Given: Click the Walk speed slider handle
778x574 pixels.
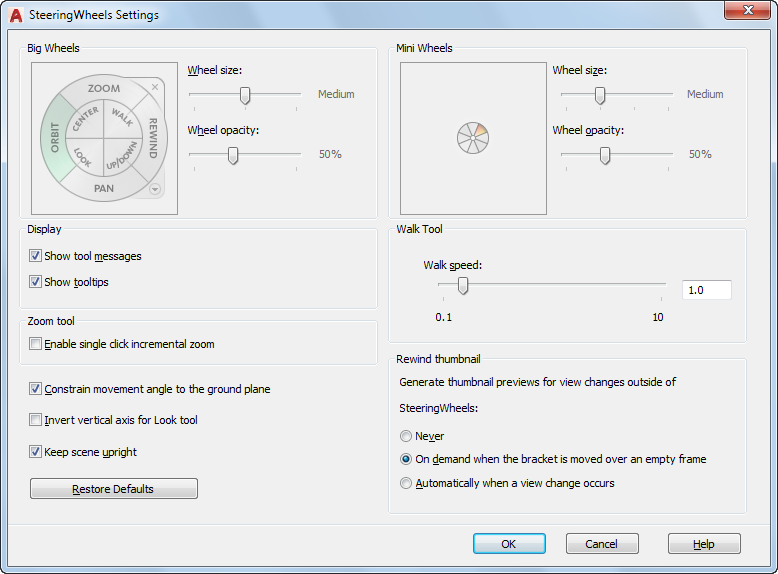Looking at the screenshot, I should (x=462, y=286).
